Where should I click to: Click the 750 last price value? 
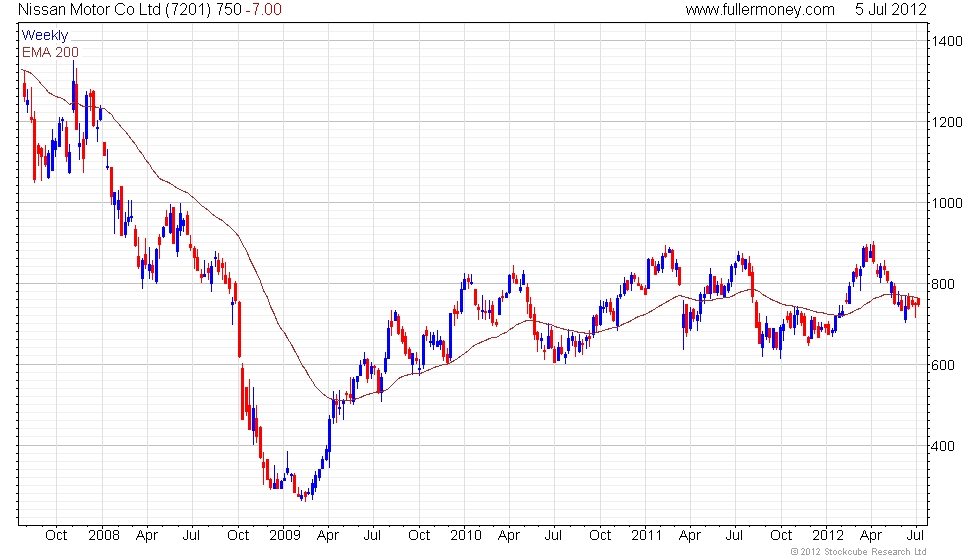[229, 10]
